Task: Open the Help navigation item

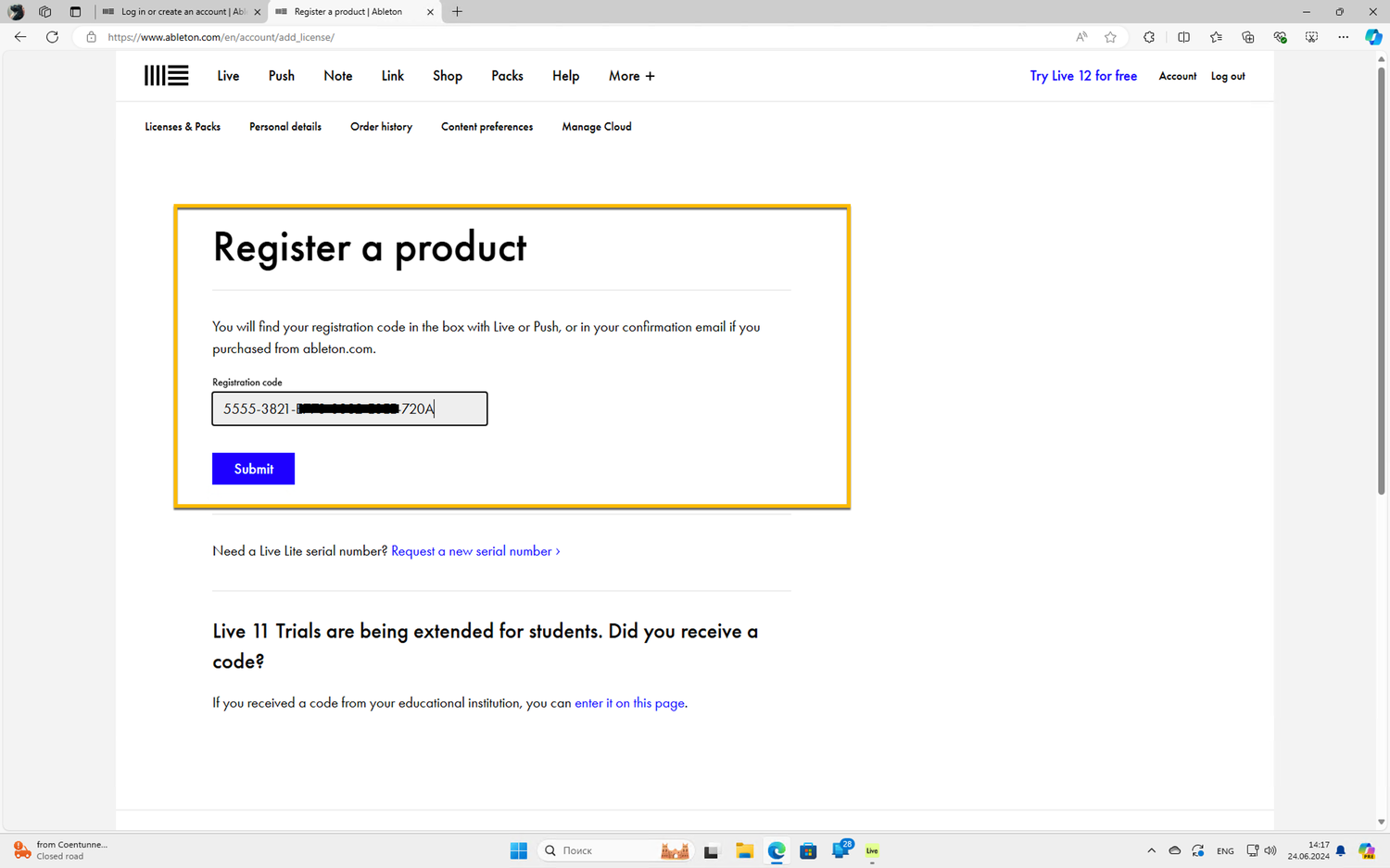Action: point(565,76)
